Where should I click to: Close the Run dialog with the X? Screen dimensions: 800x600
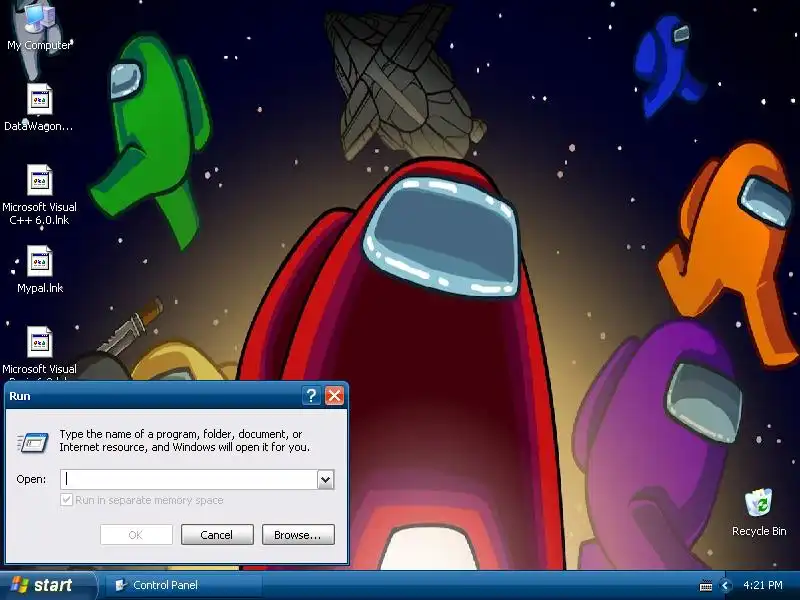334,395
